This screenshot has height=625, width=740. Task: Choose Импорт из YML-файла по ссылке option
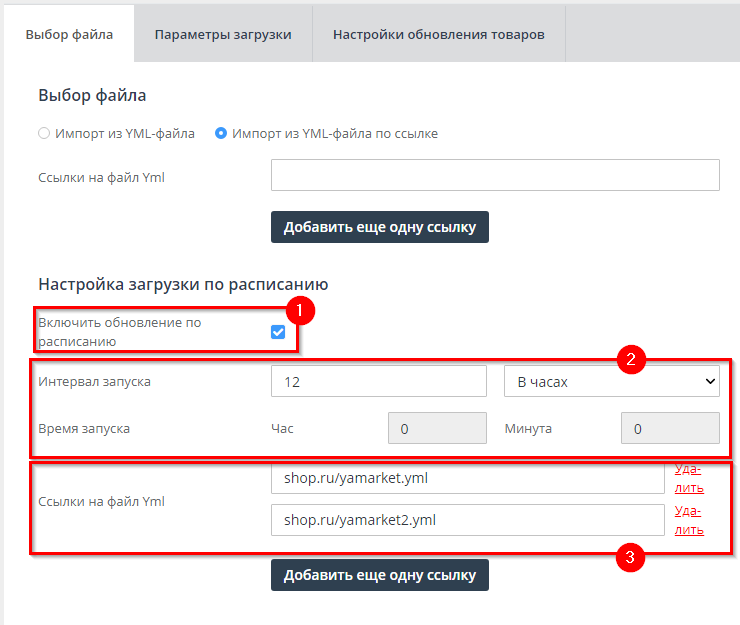click(221, 133)
